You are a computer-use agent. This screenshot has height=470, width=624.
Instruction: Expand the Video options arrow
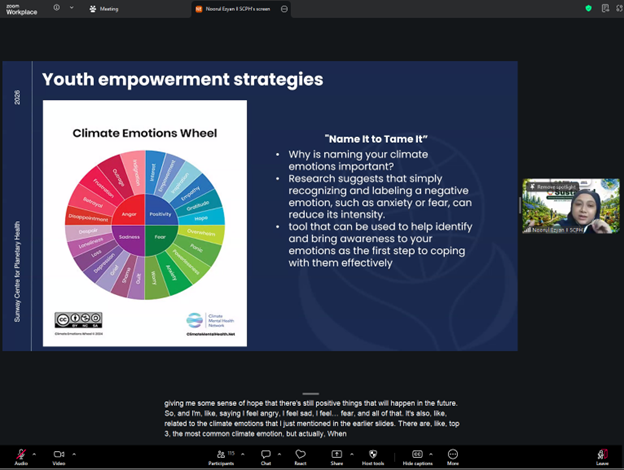pyautogui.click(x=75, y=453)
